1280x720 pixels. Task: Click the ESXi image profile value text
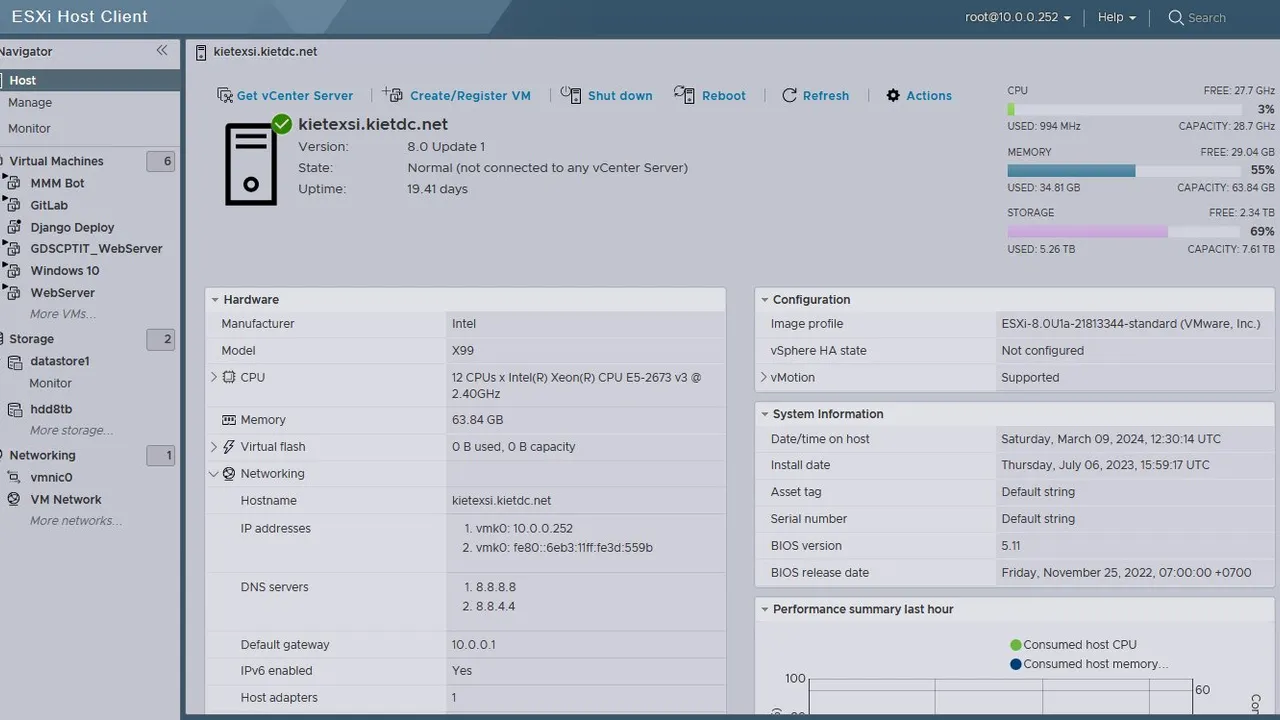coord(1131,324)
